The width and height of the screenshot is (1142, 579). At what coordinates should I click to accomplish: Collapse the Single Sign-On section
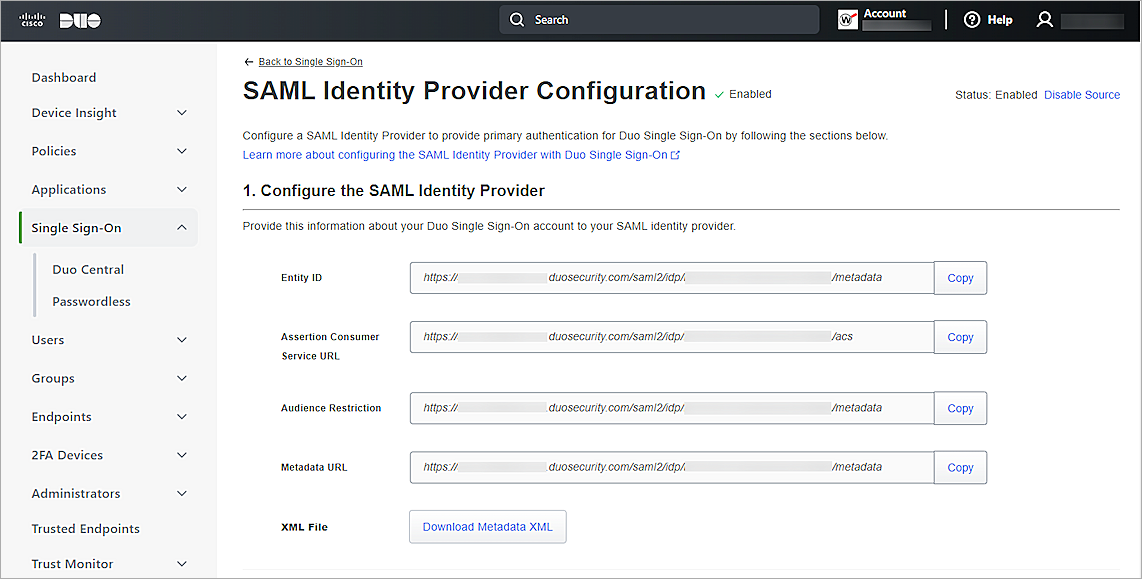coord(181,227)
